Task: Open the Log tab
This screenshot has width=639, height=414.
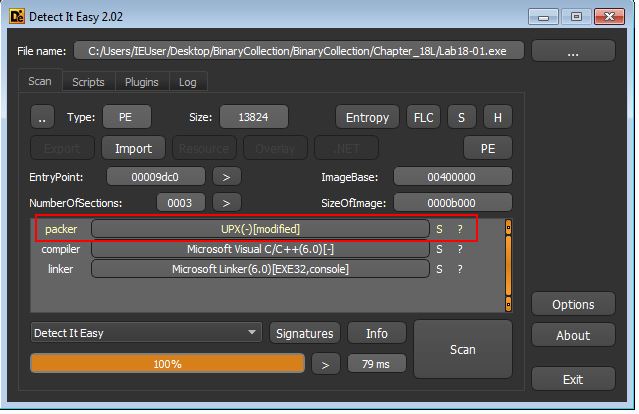Action: [187, 82]
